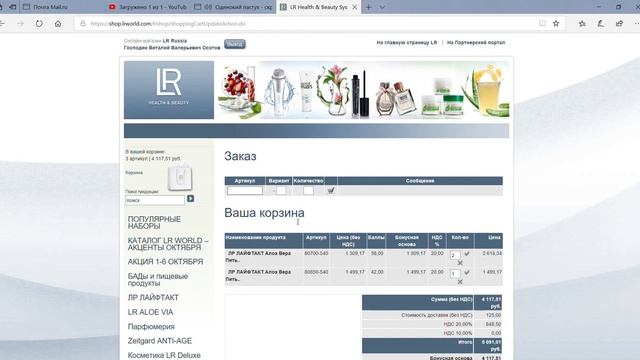Click article number 80850-540
Screen dimensions: 640x360
pyautogui.click(x=316, y=272)
